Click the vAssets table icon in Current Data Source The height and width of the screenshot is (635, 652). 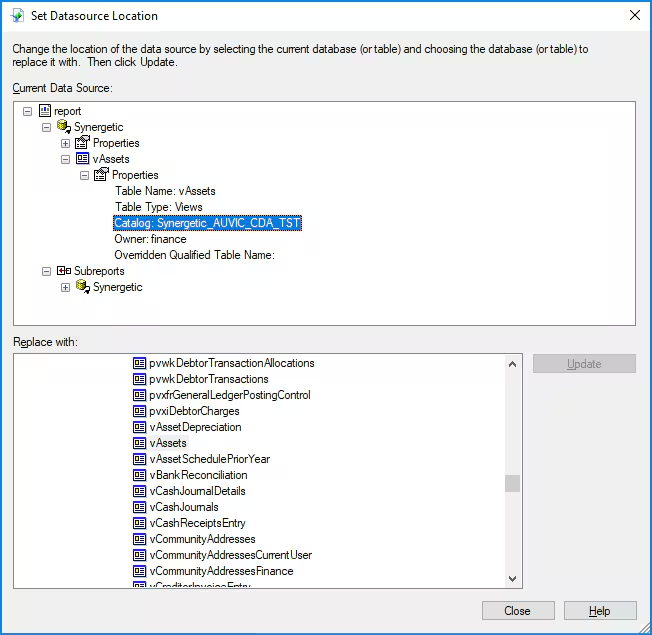pos(82,158)
